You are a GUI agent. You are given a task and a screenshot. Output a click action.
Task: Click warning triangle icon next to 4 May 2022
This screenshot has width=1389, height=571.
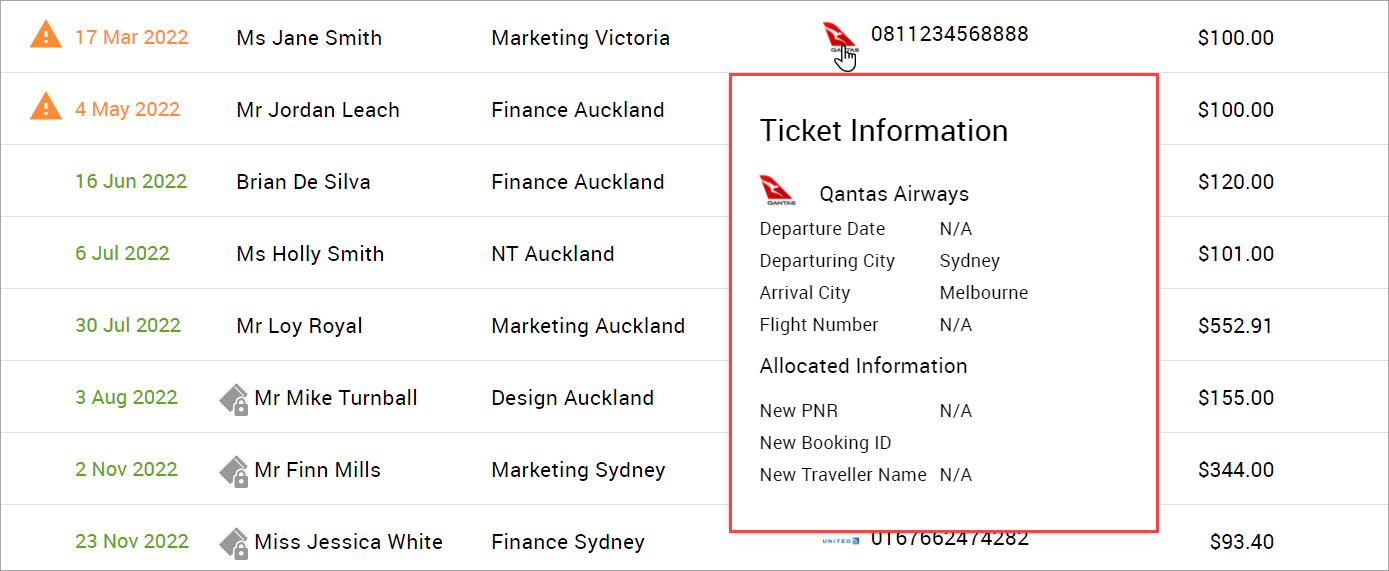pyautogui.click(x=46, y=108)
